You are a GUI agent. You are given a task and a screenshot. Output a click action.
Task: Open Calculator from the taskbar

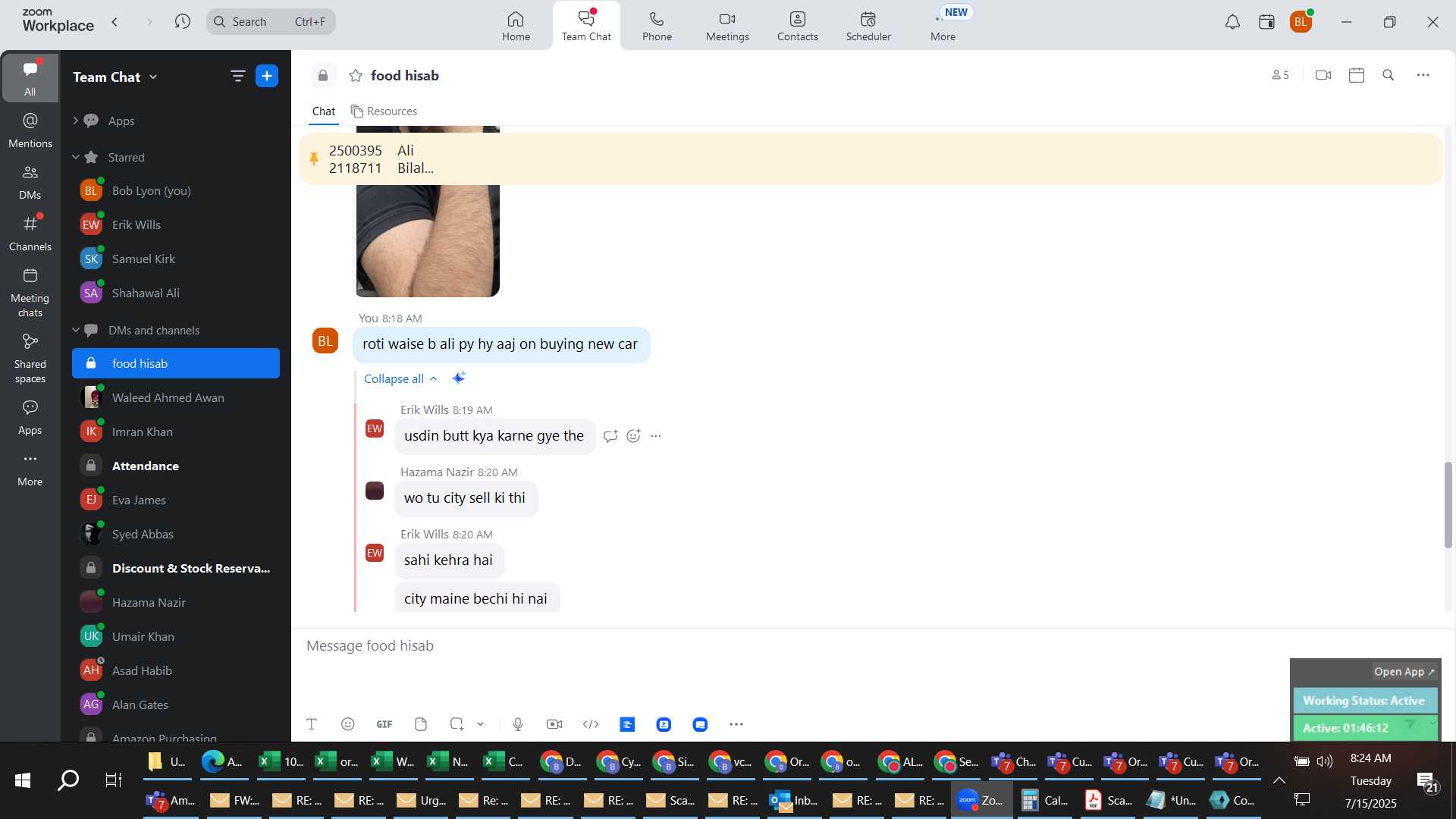(1044, 800)
